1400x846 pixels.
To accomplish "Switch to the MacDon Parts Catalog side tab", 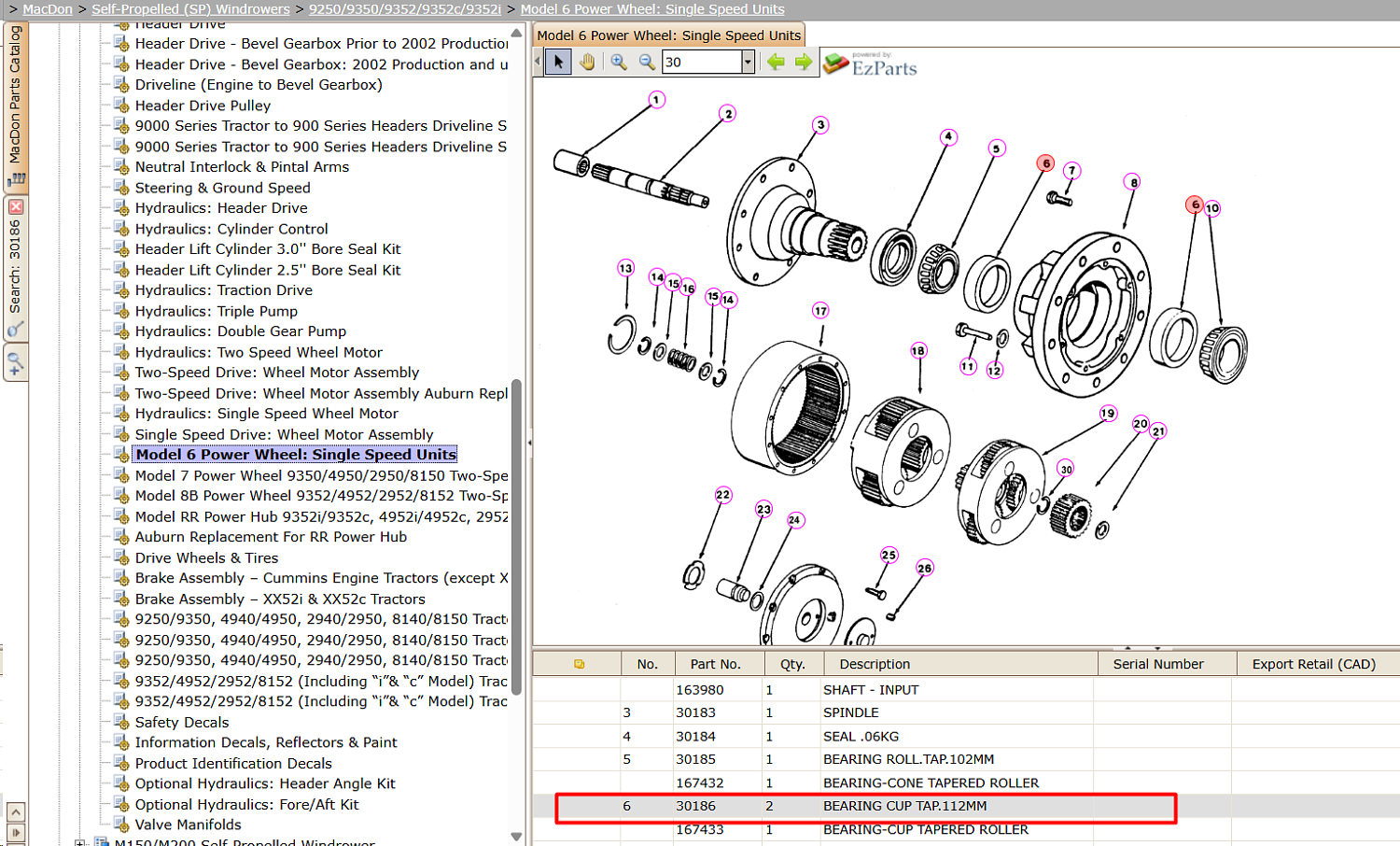I will click(x=16, y=106).
